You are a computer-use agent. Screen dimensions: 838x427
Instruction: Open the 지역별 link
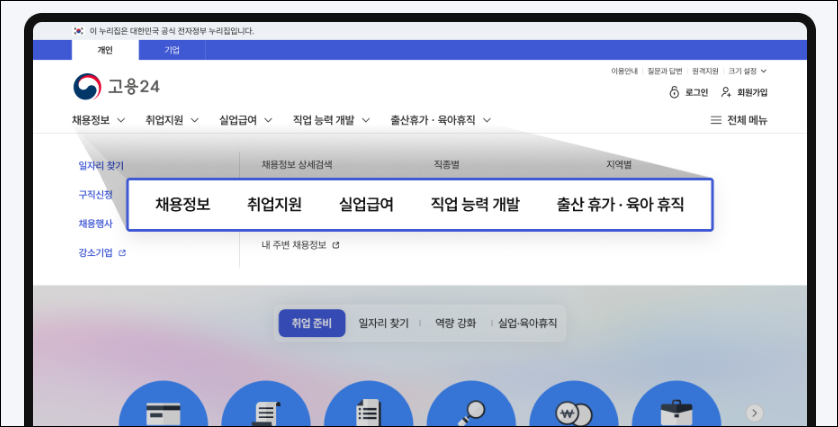[x=619, y=165]
